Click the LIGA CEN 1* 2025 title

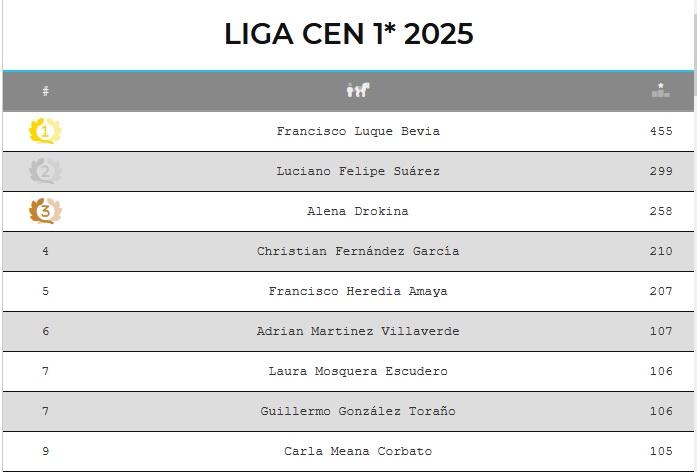[x=349, y=34]
